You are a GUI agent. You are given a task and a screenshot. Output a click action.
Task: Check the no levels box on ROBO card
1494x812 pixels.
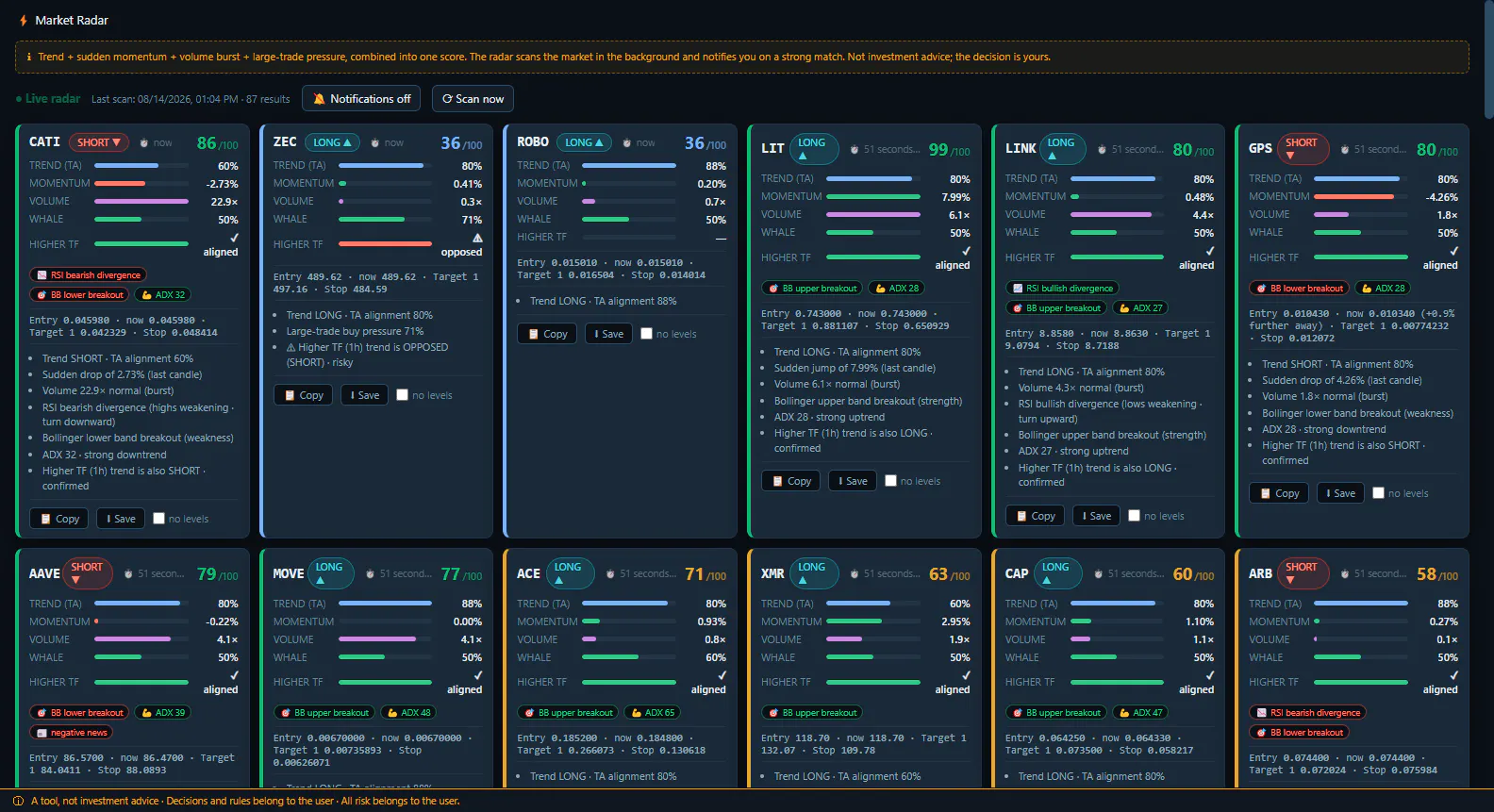pyautogui.click(x=646, y=334)
